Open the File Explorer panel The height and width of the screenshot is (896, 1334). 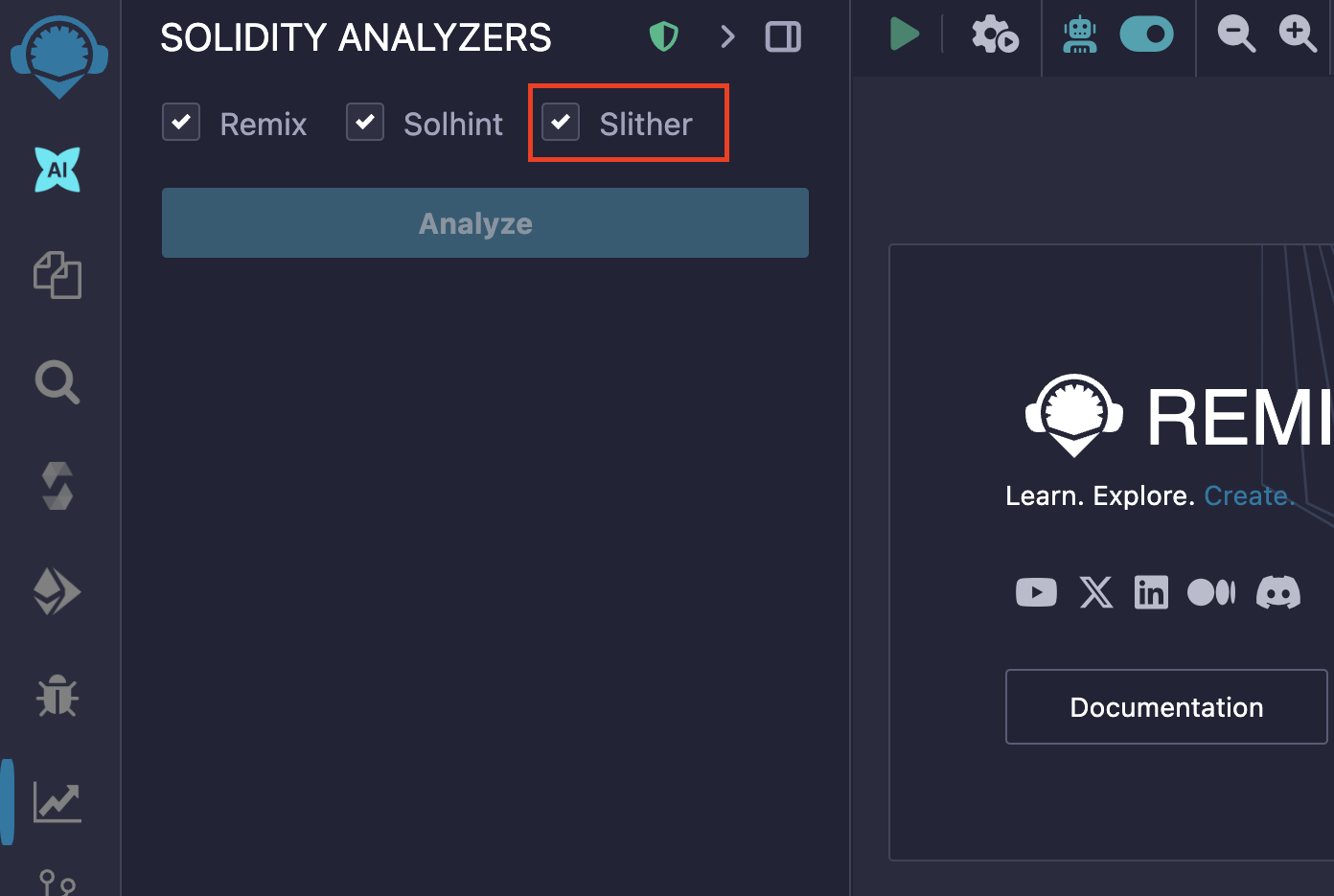(x=57, y=275)
